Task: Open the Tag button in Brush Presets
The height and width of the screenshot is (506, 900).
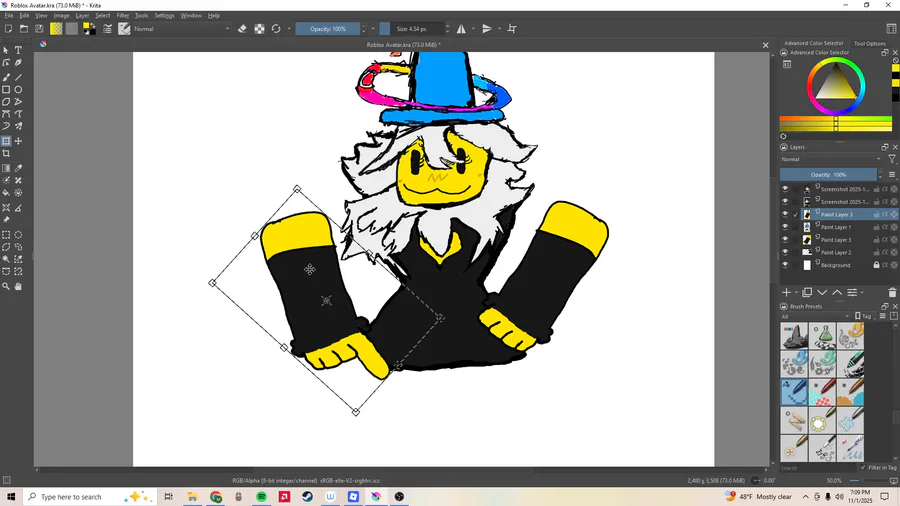Action: (863, 316)
